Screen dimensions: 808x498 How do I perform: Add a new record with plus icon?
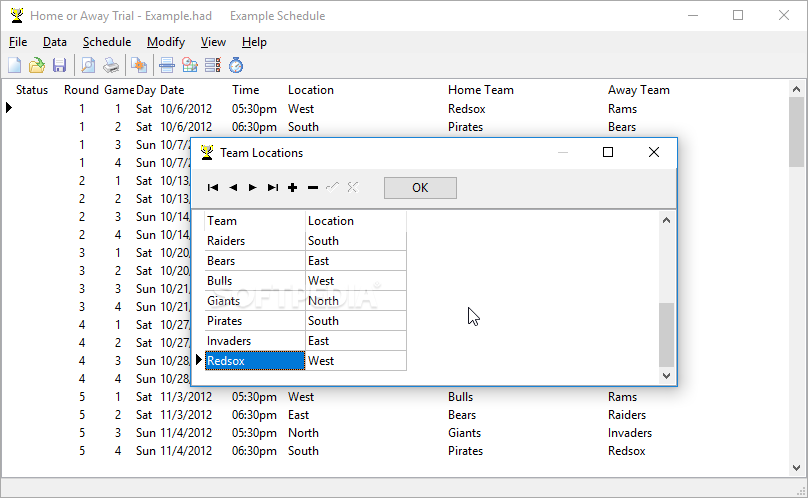(x=293, y=188)
